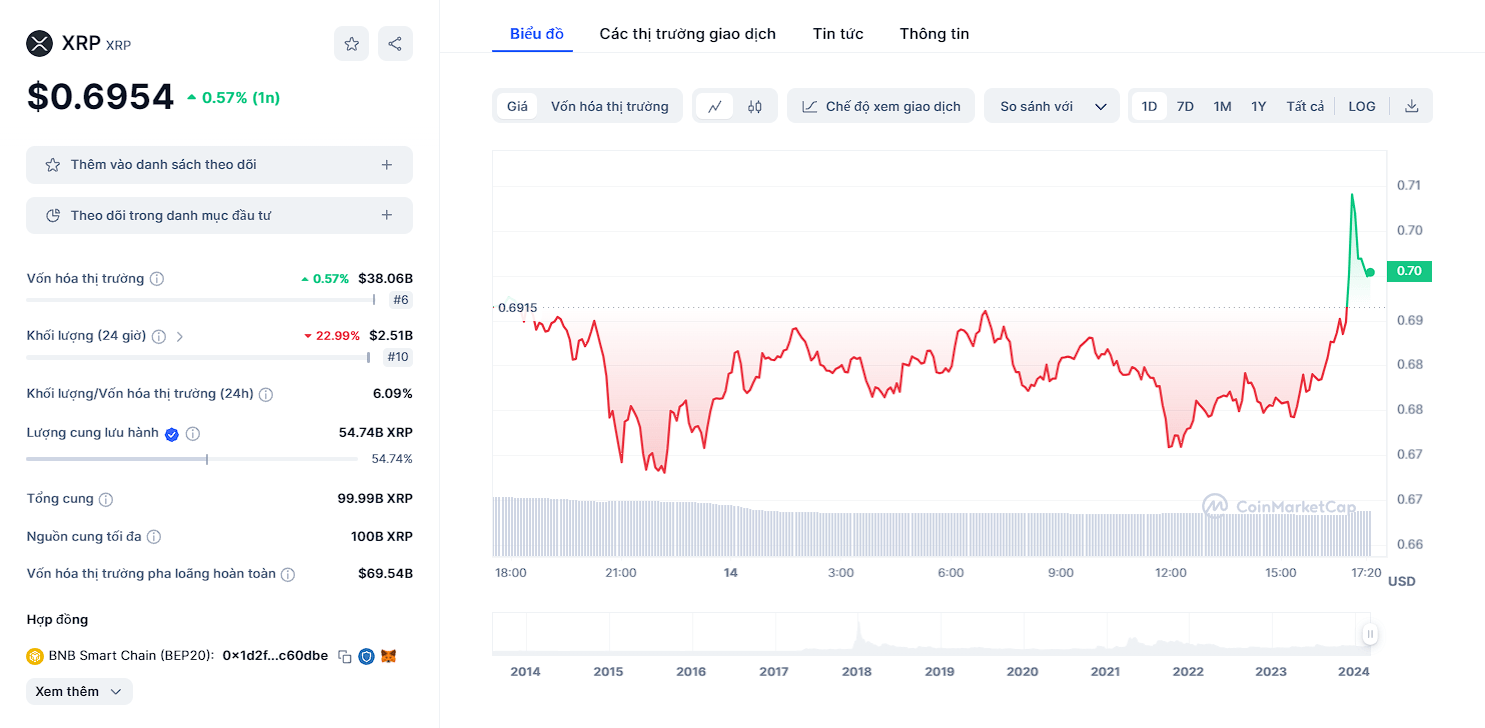The height and width of the screenshot is (728, 1485).
Task: Switch to Các thị trường giao dịch tab
Action: click(688, 33)
